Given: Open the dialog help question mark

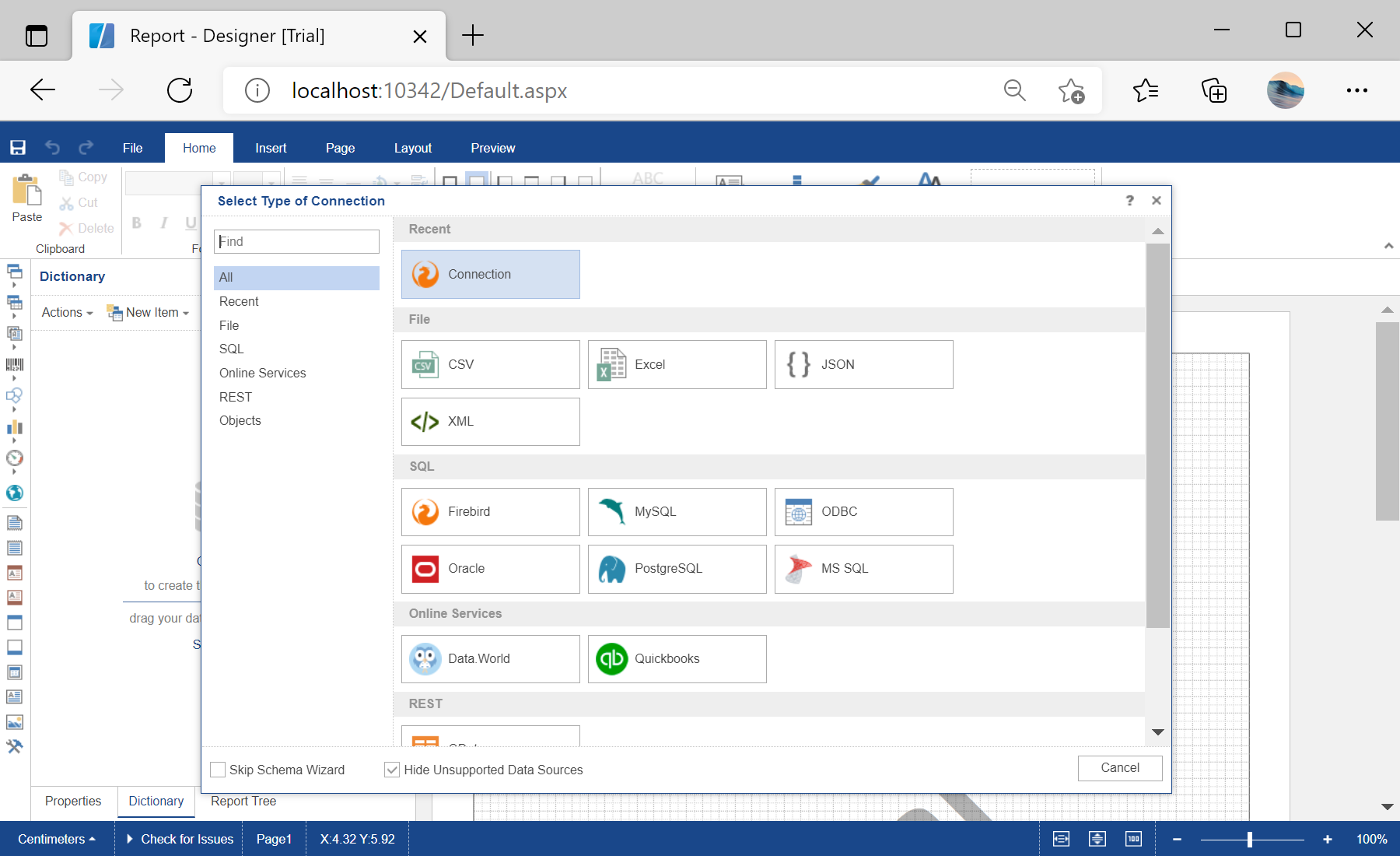Looking at the screenshot, I should click(x=1129, y=201).
